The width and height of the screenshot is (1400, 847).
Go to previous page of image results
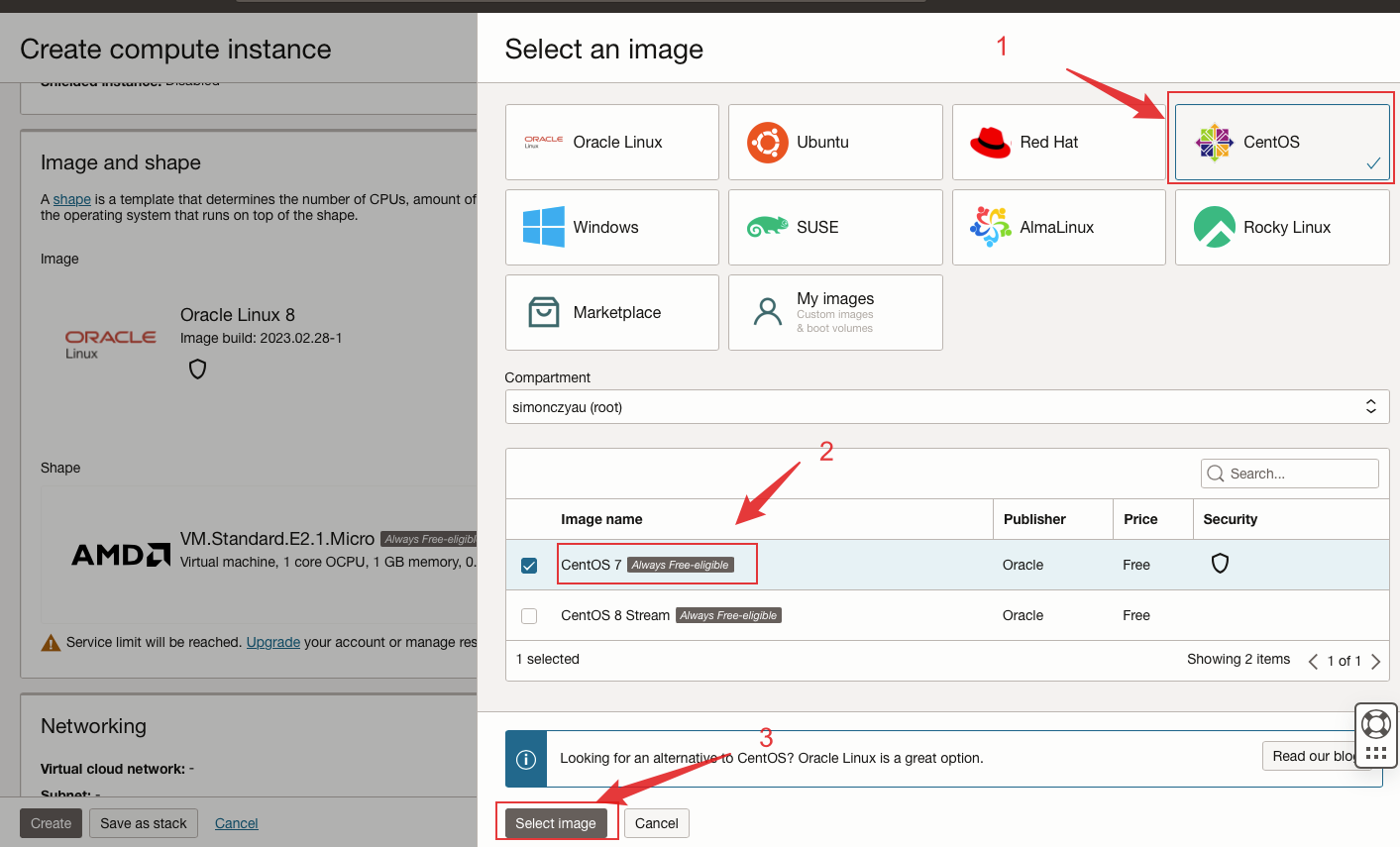pyautogui.click(x=1313, y=662)
